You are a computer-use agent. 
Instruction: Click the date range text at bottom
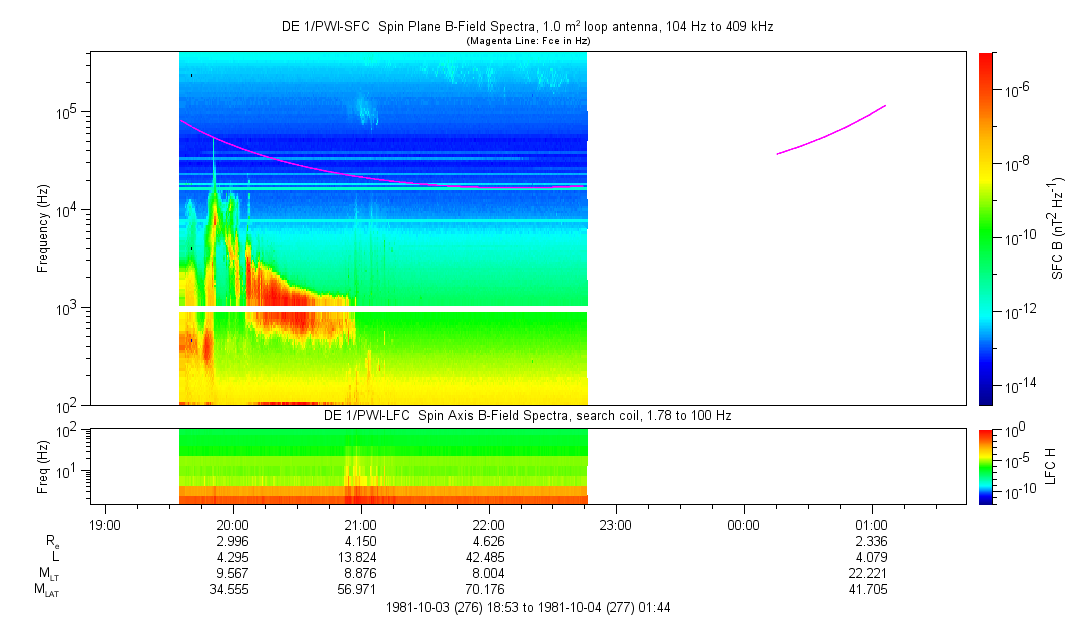tap(526, 607)
